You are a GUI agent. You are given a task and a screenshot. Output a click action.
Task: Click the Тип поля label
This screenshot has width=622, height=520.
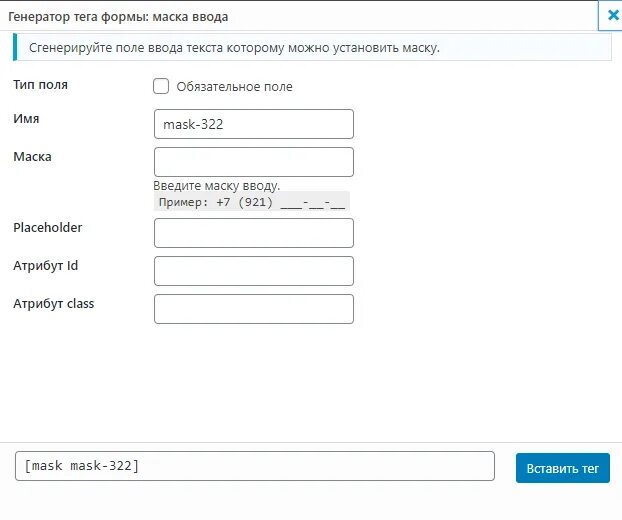click(40, 84)
